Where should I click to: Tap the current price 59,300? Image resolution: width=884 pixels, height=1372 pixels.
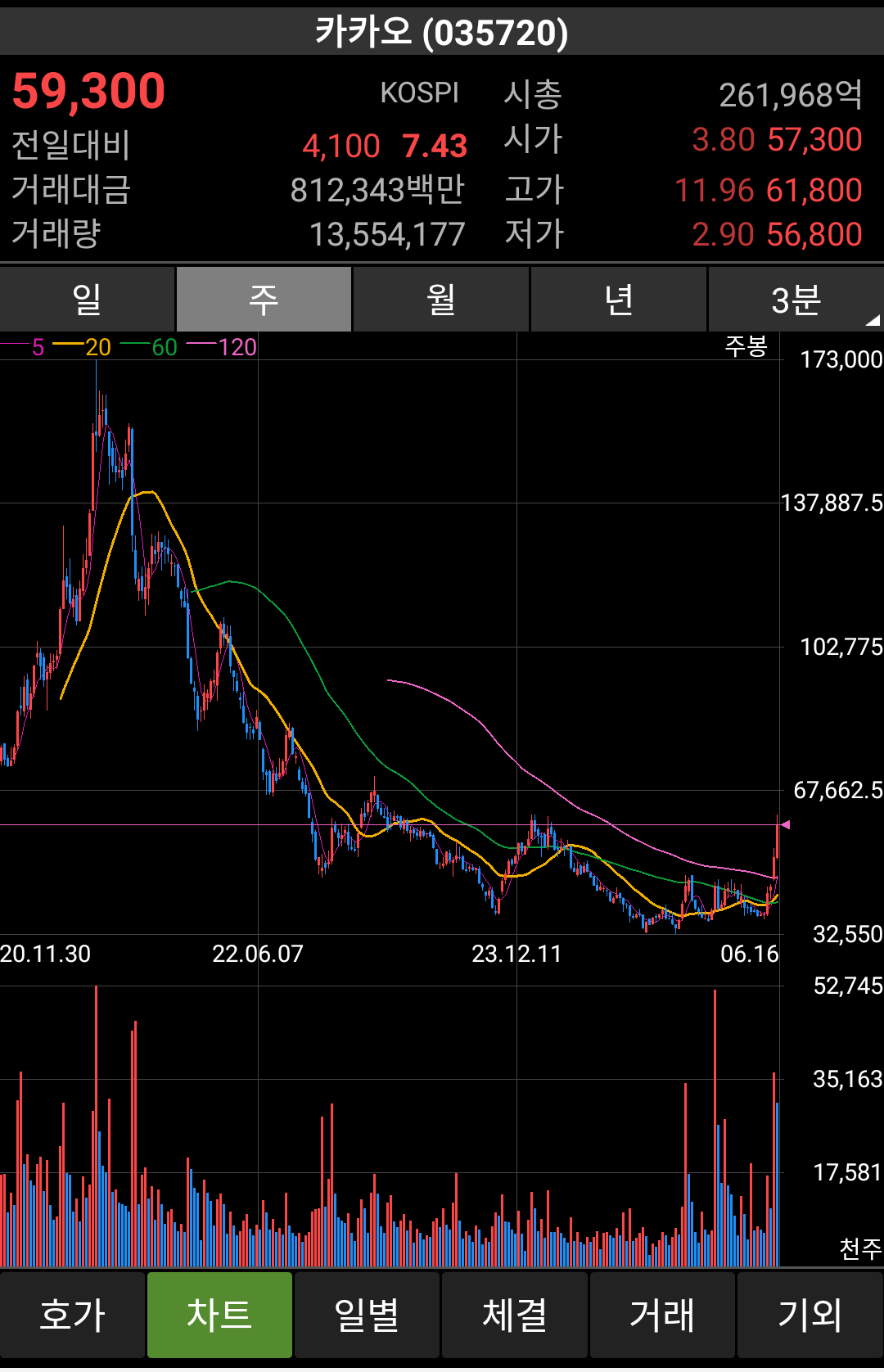tap(88, 91)
